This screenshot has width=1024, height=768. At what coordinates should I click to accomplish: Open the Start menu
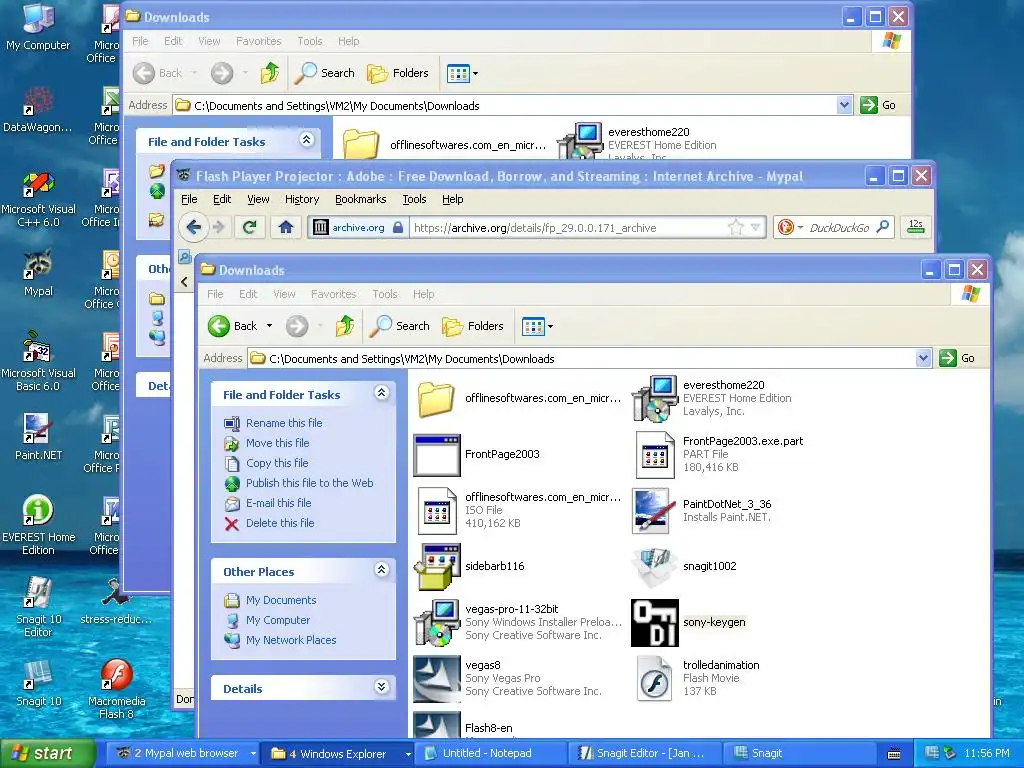pyautogui.click(x=48, y=753)
